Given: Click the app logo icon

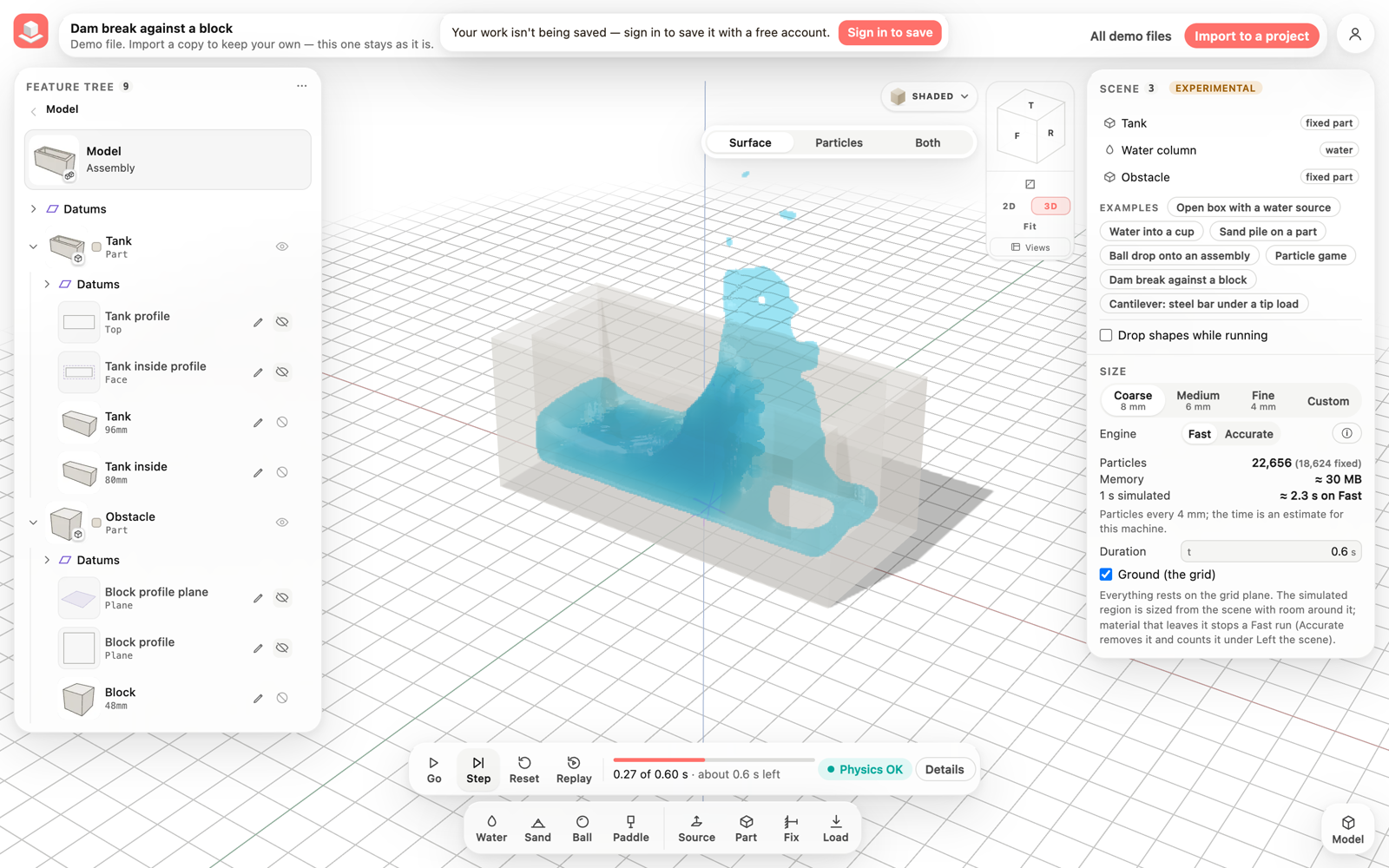Looking at the screenshot, I should click(31, 31).
